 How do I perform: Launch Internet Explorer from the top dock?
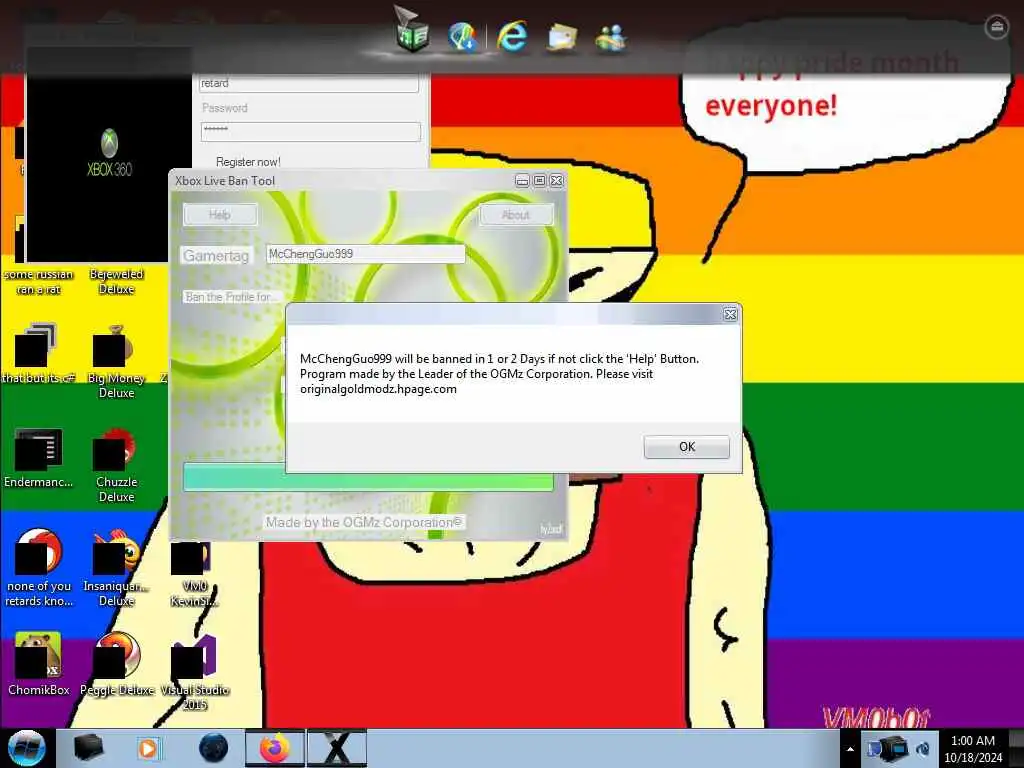512,35
